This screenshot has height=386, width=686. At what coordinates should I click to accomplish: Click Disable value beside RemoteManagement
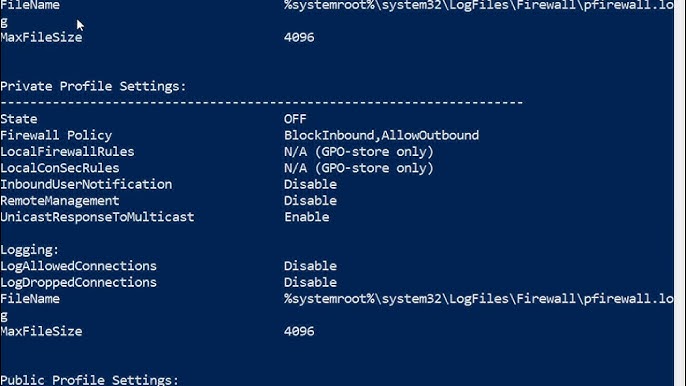click(310, 201)
